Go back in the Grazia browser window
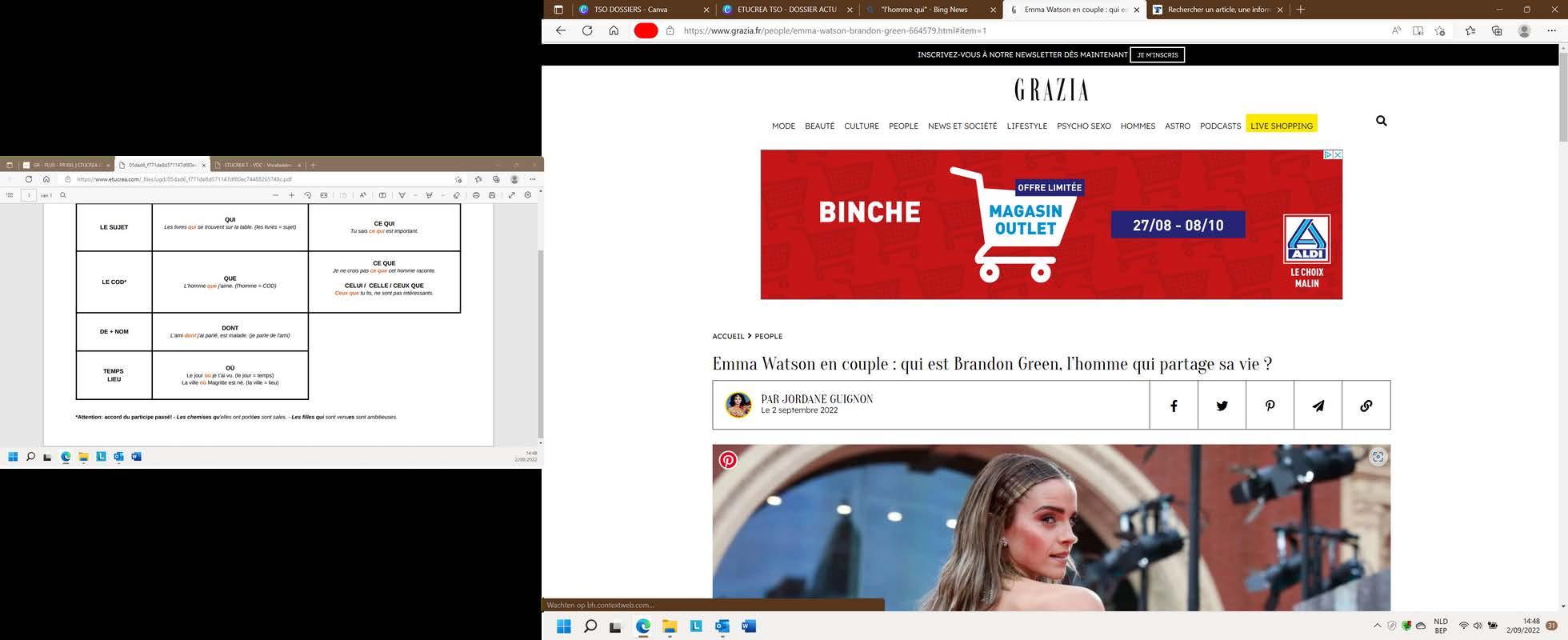Viewport: 1568px width, 640px height. point(561,30)
